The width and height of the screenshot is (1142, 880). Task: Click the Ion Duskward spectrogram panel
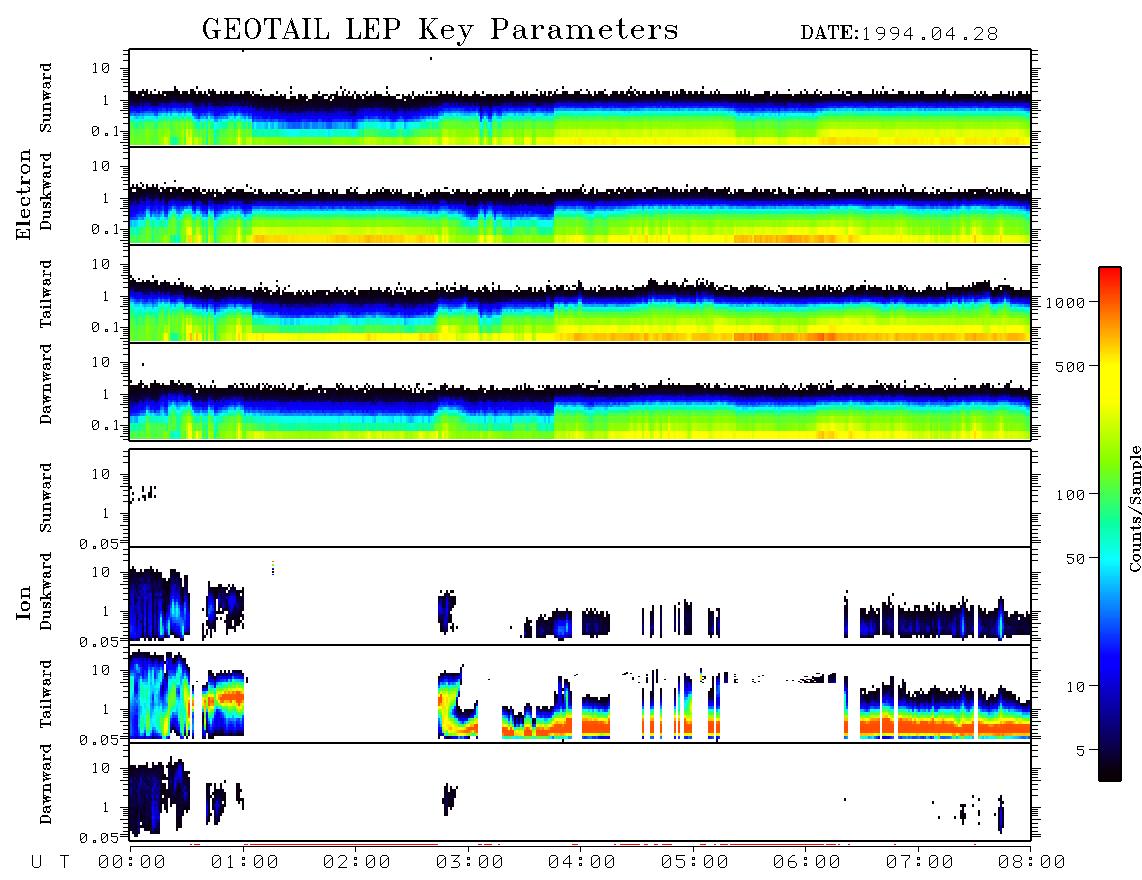pos(580,595)
